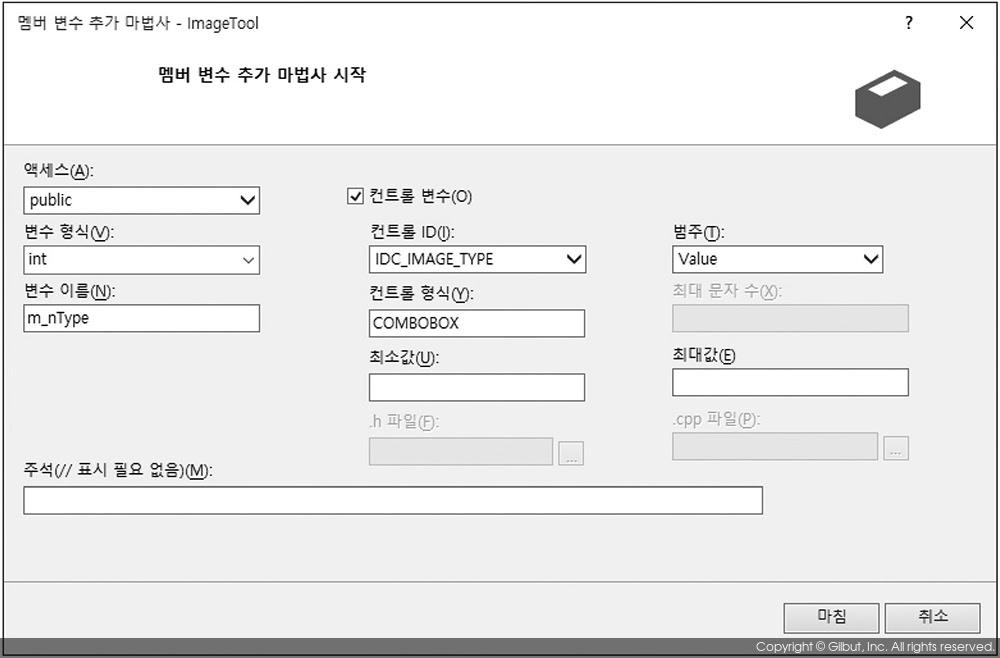Click the .cpp 파일 path field
This screenshot has height=658, width=1000.
(775, 447)
